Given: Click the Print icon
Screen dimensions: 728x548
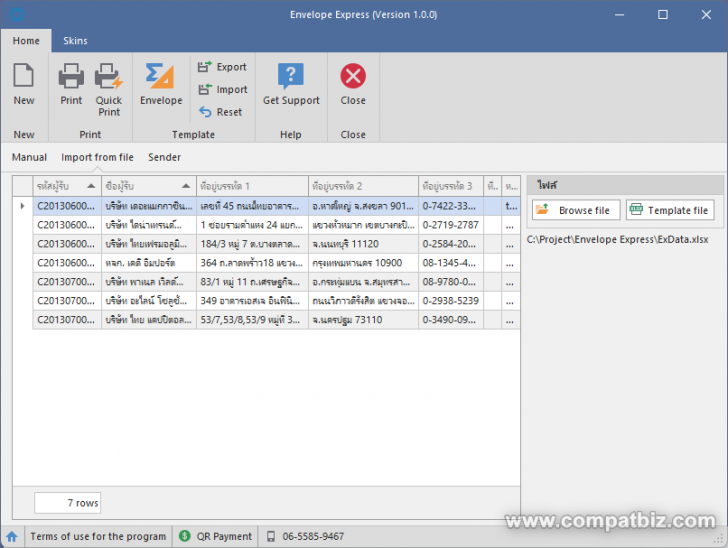Looking at the screenshot, I should coord(71,76).
